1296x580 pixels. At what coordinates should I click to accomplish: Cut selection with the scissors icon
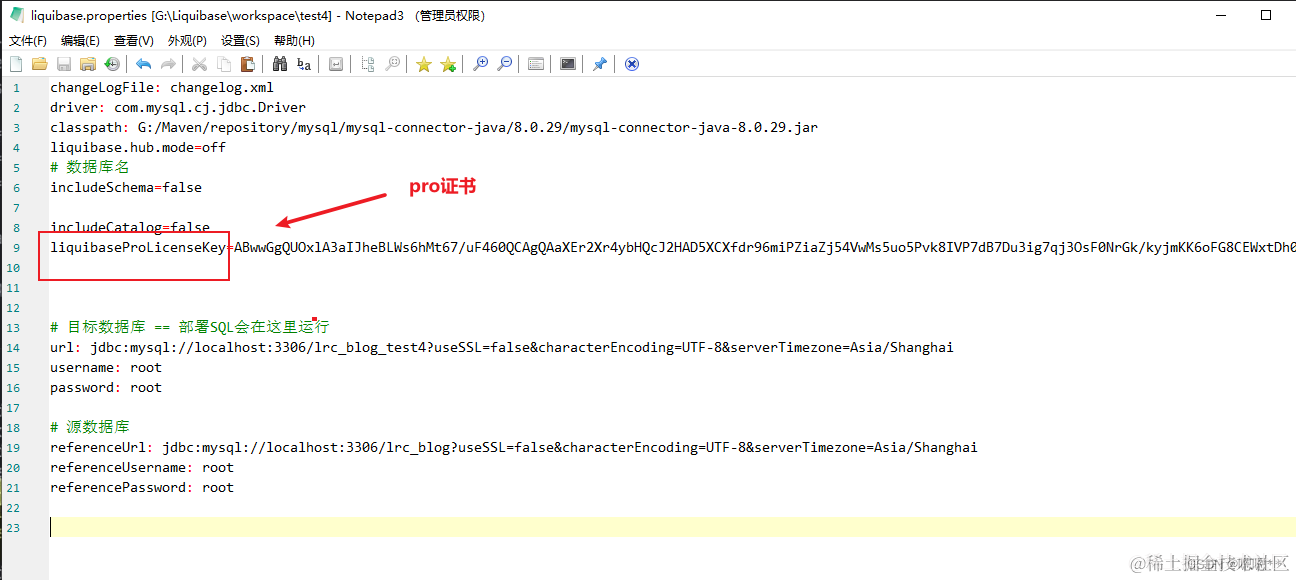point(199,64)
